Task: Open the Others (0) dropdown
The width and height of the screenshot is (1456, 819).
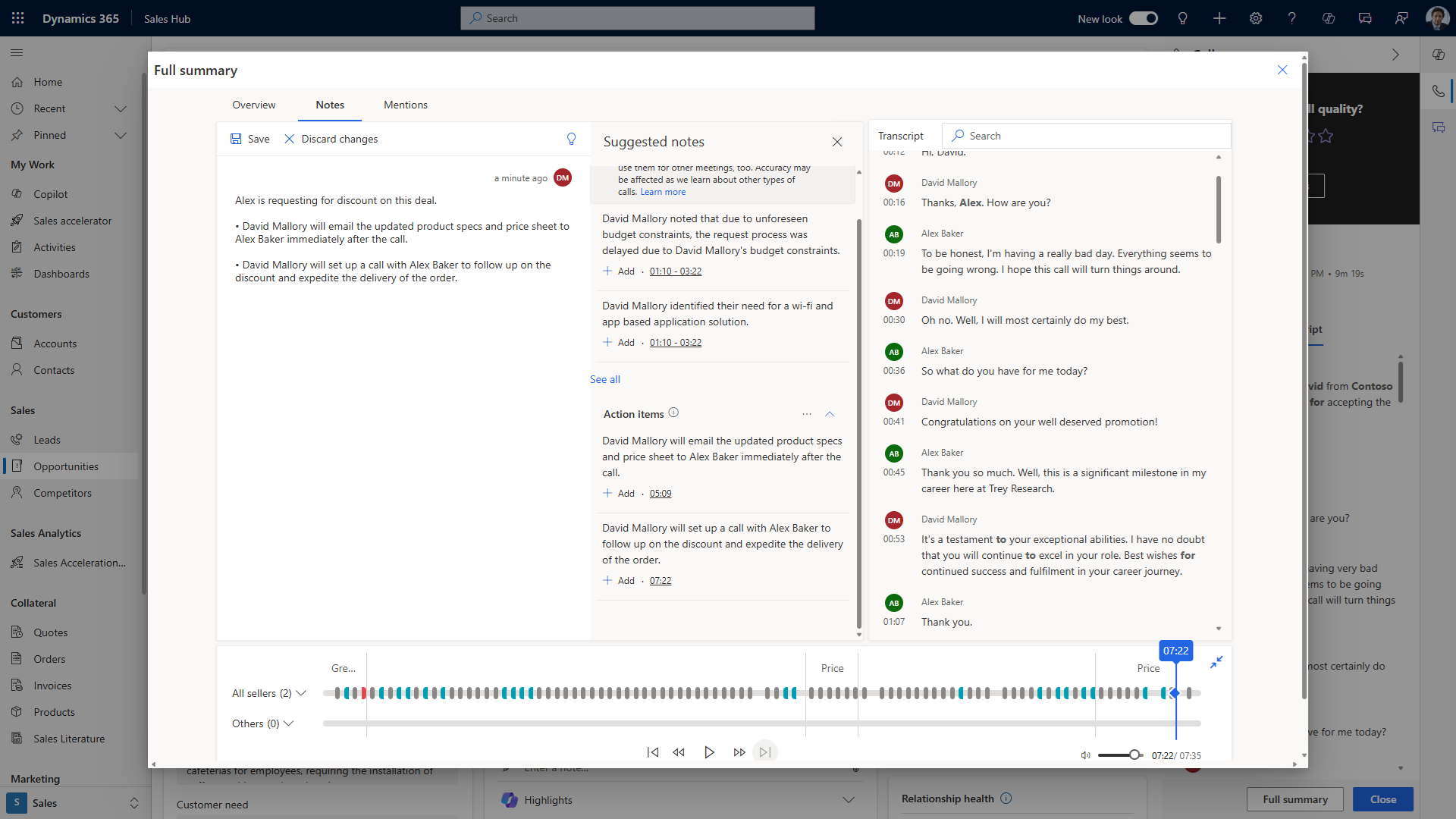Action: pos(289,723)
